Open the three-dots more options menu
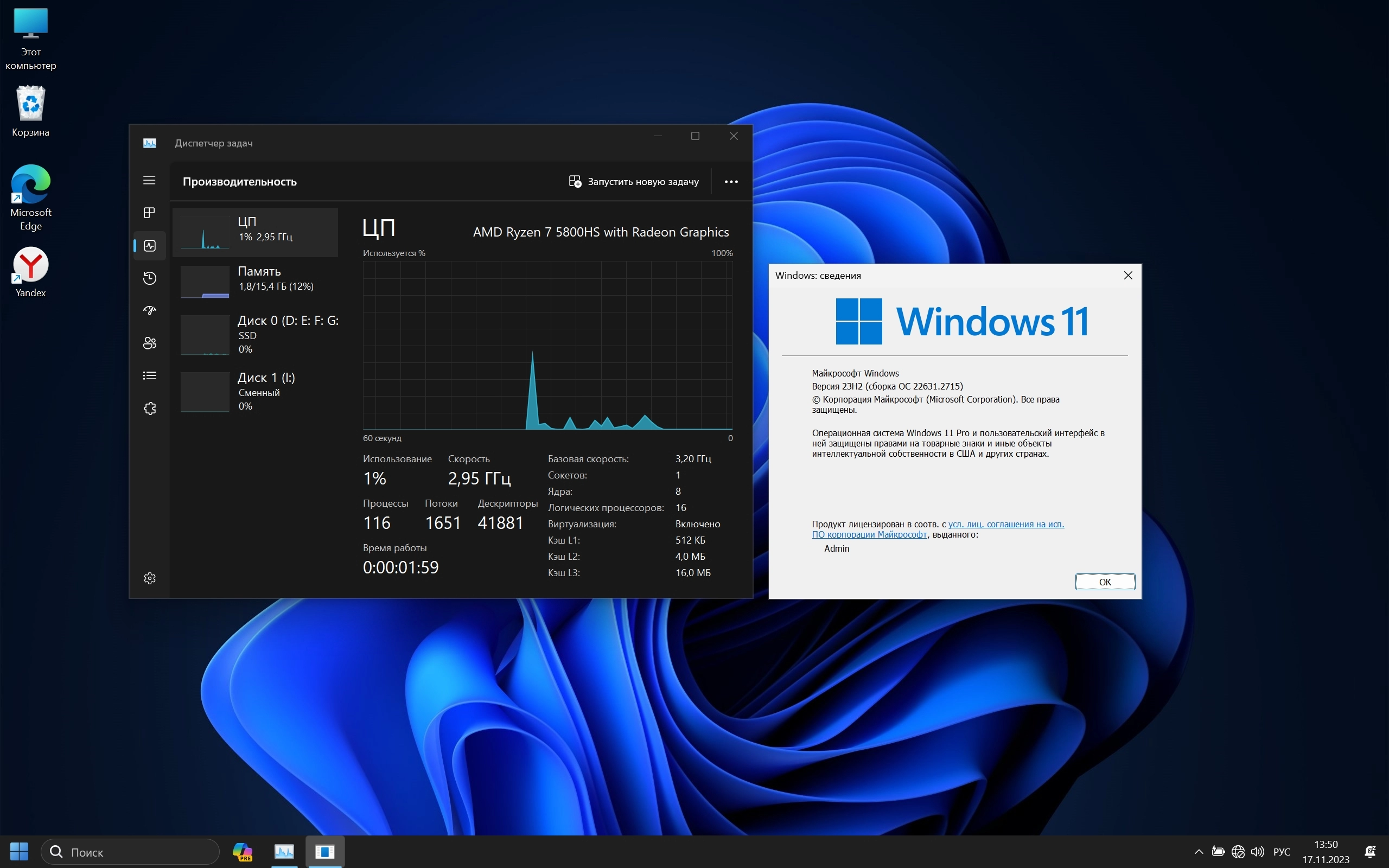 731,181
